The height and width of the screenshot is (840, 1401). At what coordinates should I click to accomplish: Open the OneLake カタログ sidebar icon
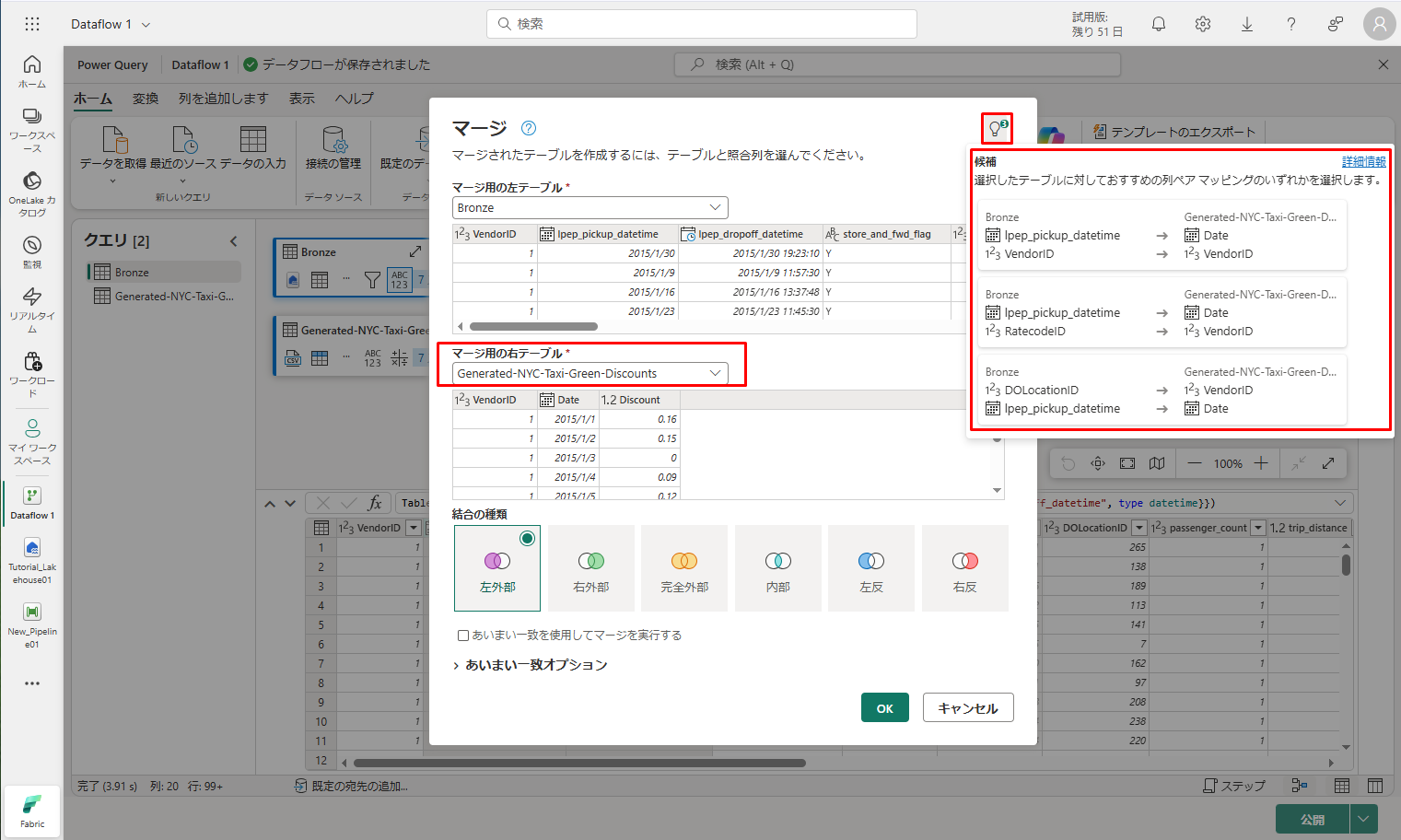(x=32, y=192)
